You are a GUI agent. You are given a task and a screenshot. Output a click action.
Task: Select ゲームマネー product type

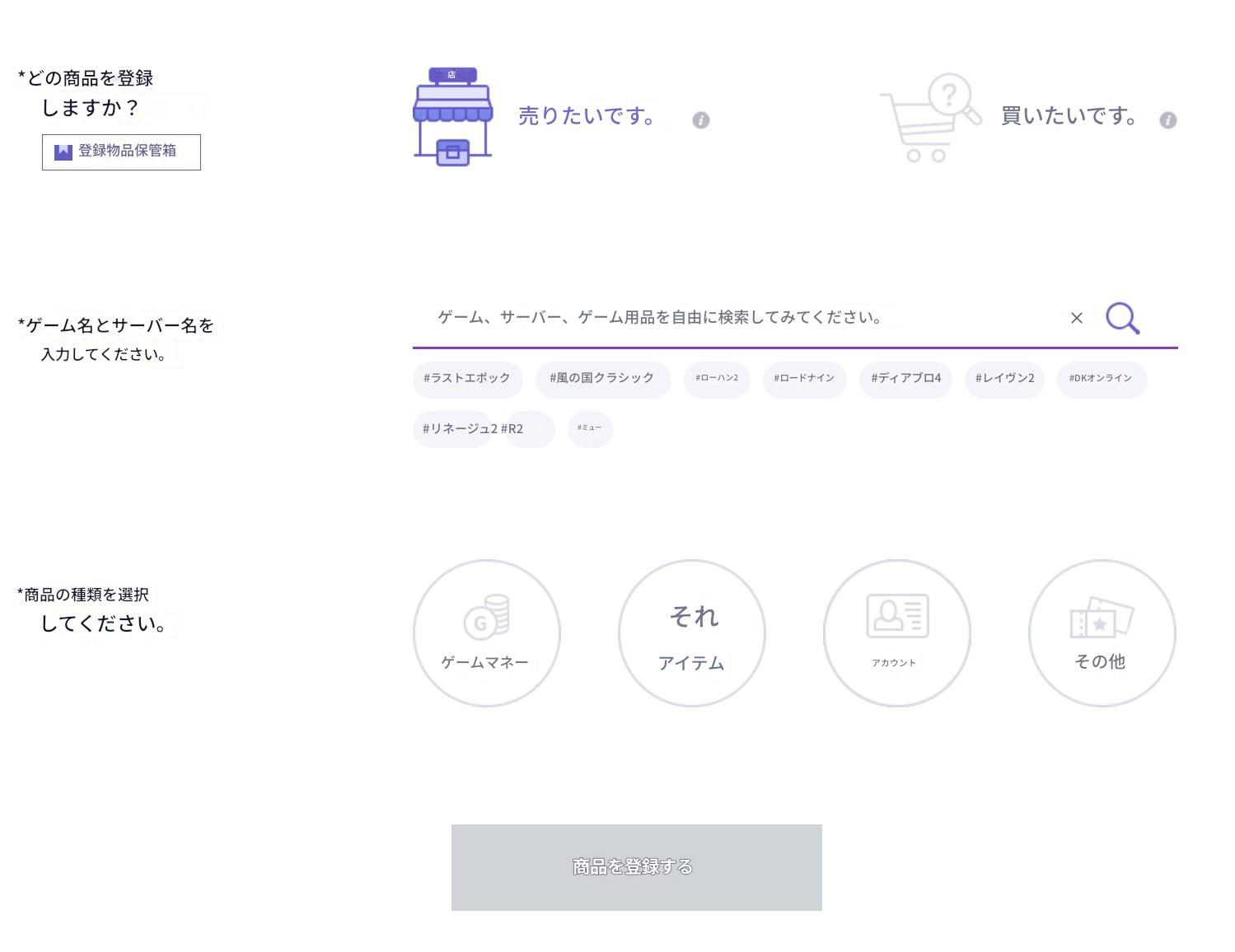pos(486,632)
